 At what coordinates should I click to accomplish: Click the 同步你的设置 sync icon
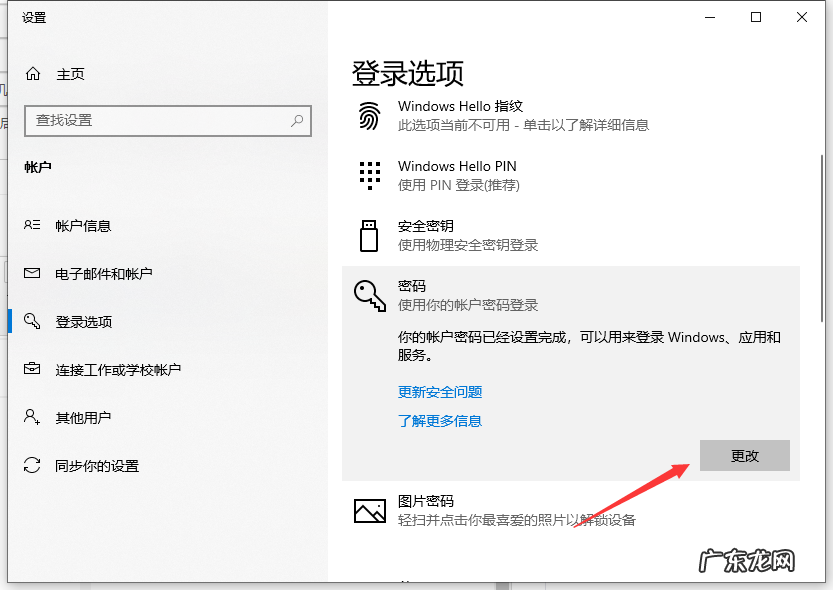31,464
